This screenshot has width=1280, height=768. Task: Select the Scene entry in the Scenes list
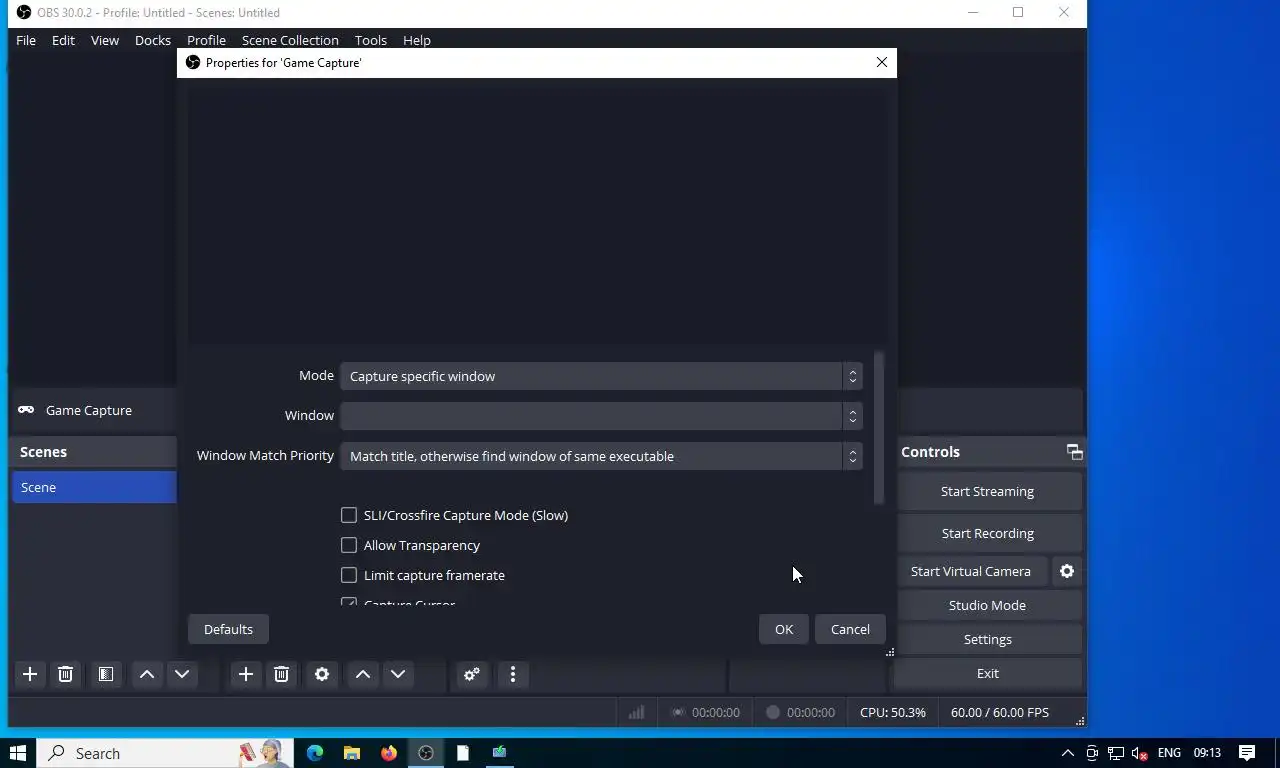click(x=94, y=487)
